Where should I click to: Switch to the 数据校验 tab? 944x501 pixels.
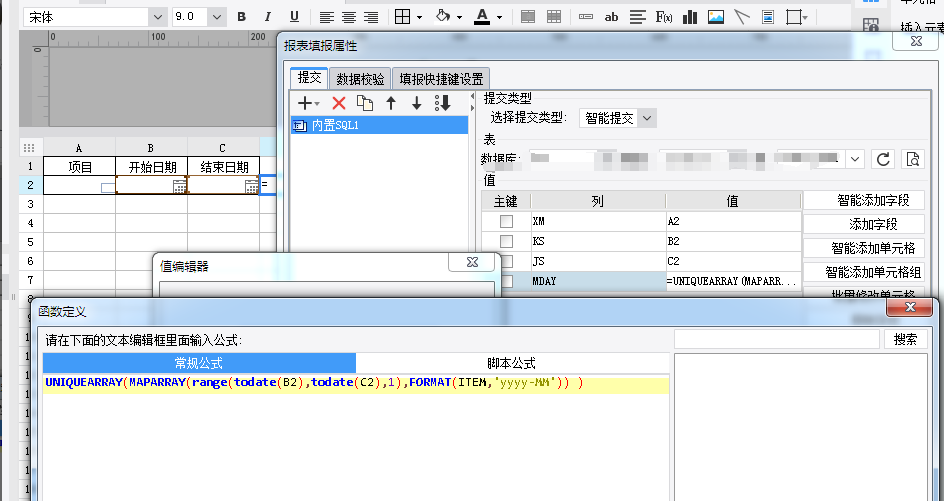360,79
